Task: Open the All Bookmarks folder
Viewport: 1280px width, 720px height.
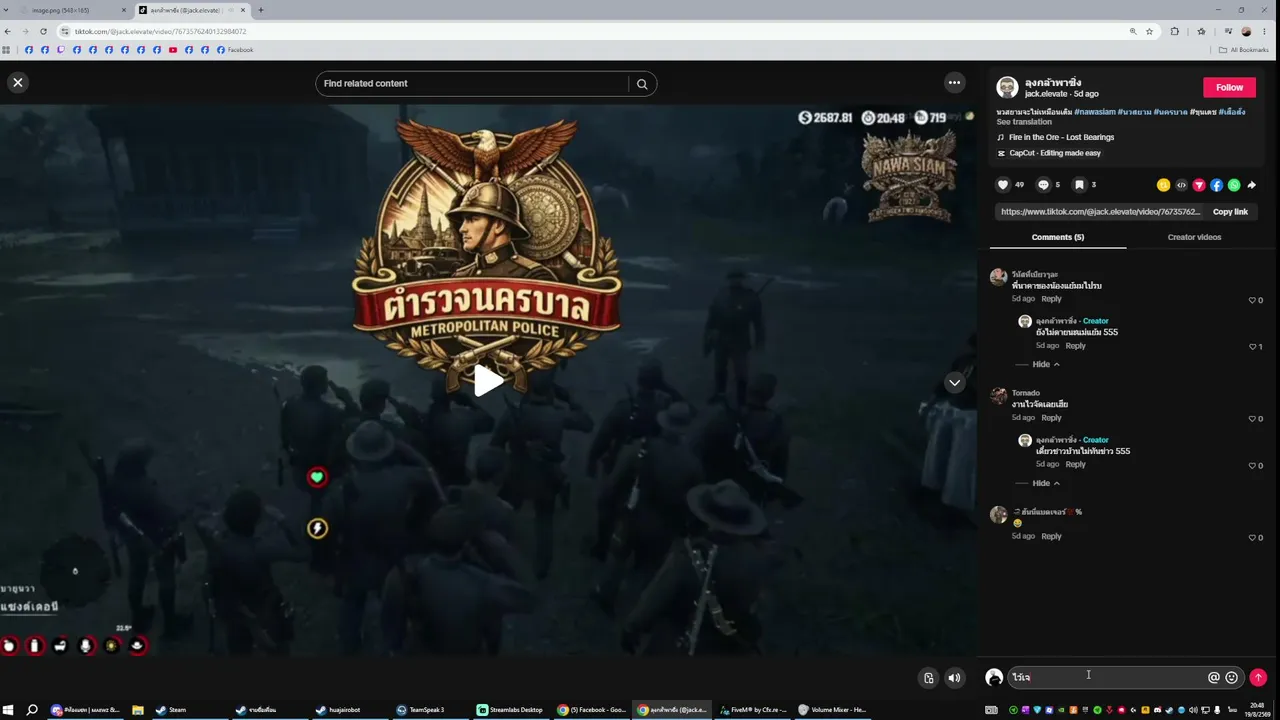Action: [1243, 50]
